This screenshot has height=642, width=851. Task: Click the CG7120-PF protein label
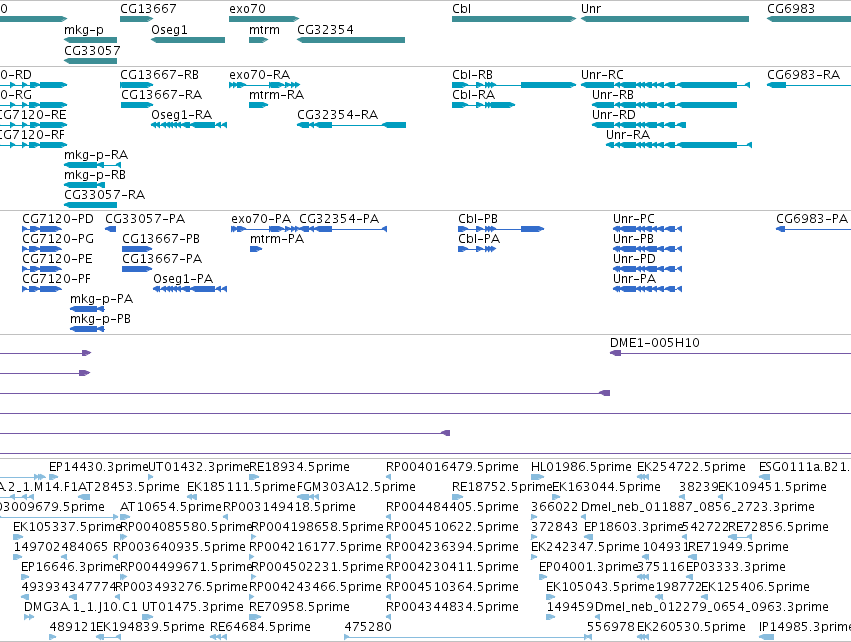click(56, 279)
